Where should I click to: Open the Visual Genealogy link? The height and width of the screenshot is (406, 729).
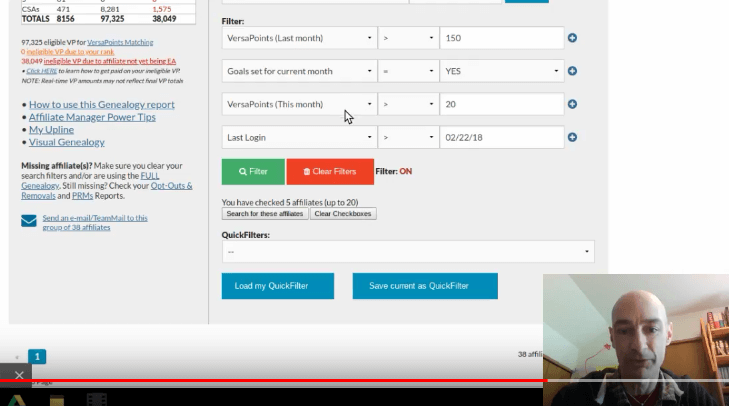pos(67,142)
